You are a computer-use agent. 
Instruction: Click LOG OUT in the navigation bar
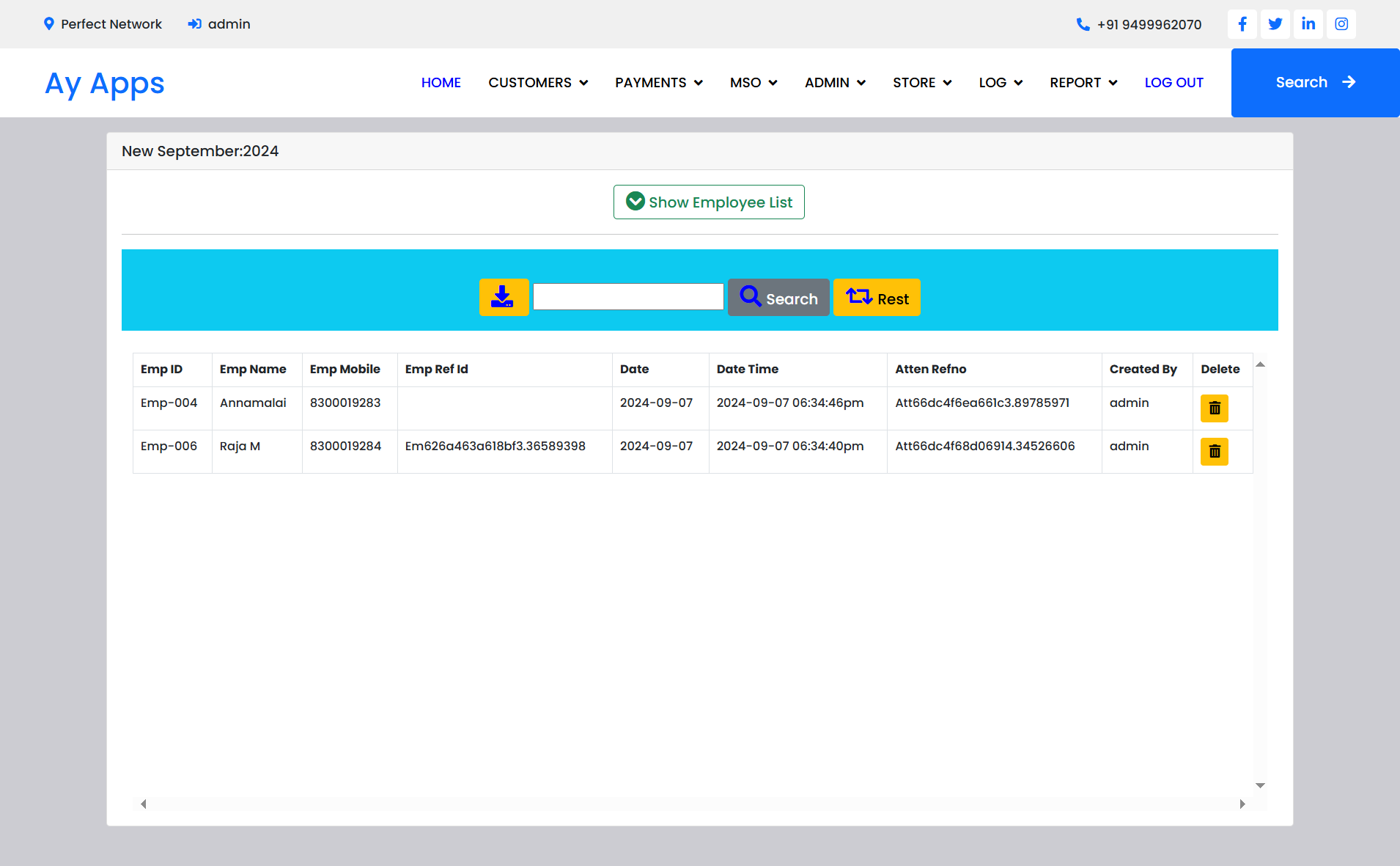pyautogui.click(x=1174, y=83)
